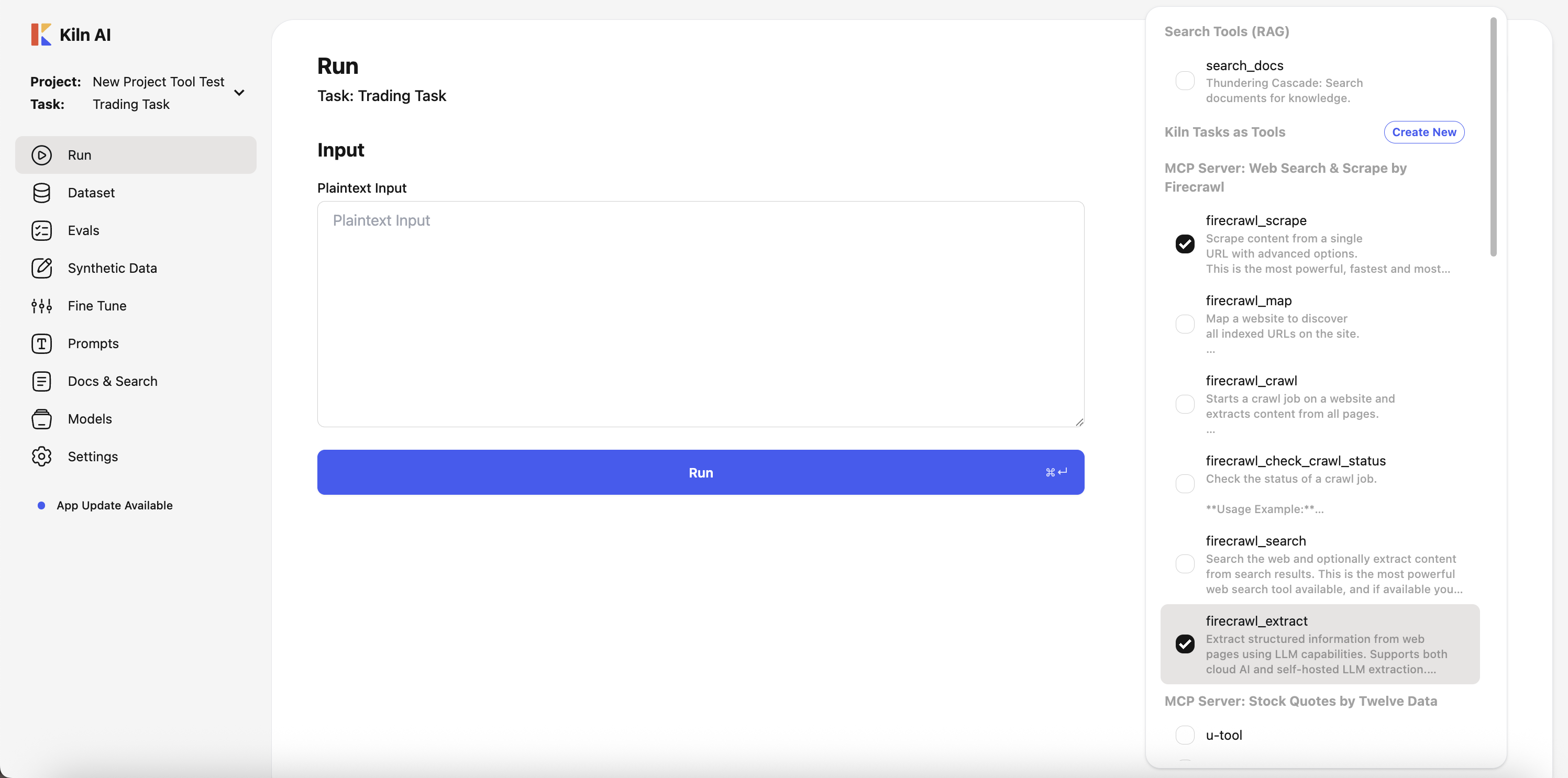Screen dimensions: 1568x778
Task: Open the Synthetic Data pencil icon
Action: click(41, 268)
